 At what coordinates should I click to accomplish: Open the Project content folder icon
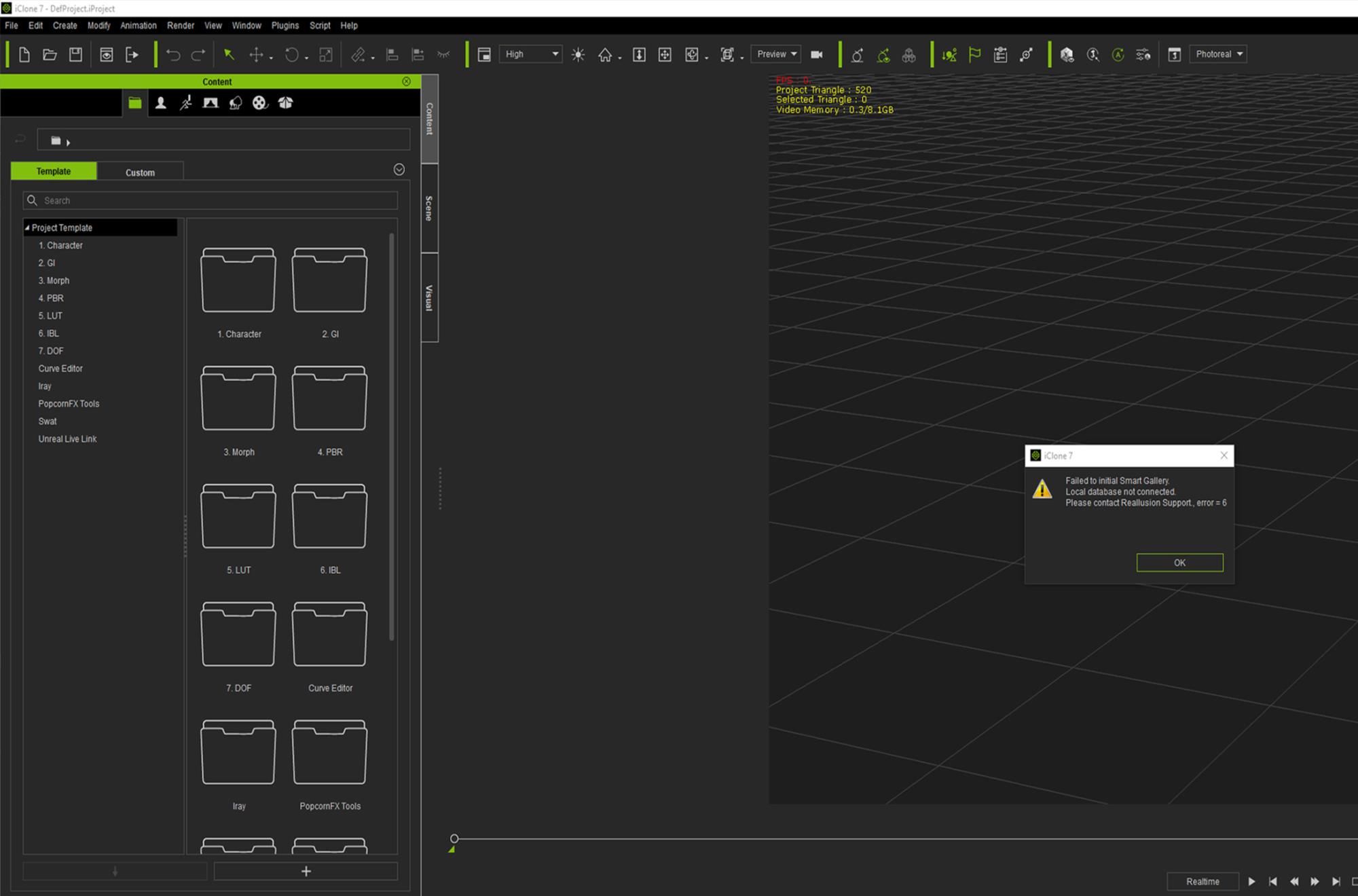click(135, 103)
